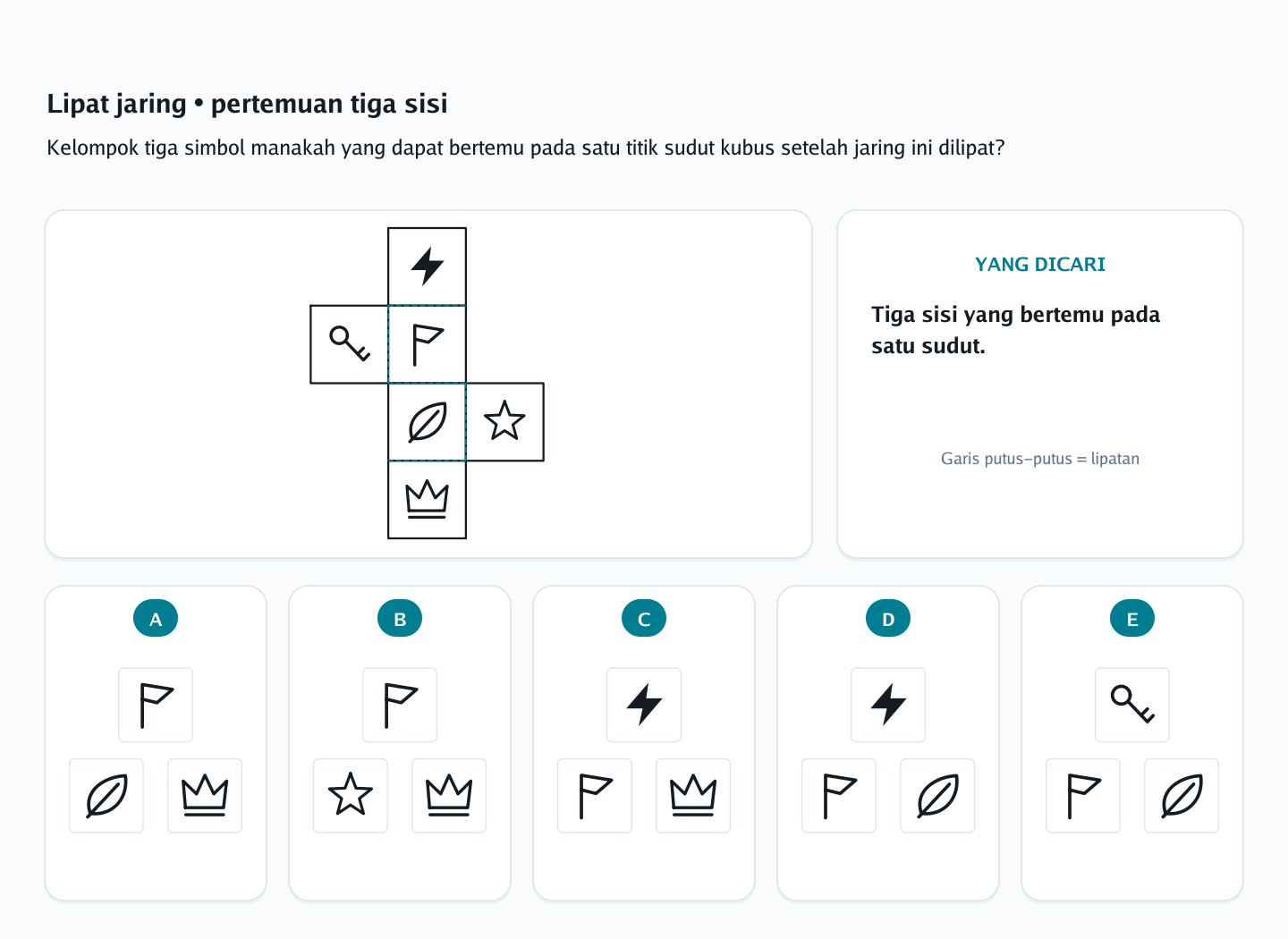Click the leaf tile in option D
The image size is (1288, 939).
pos(937,796)
